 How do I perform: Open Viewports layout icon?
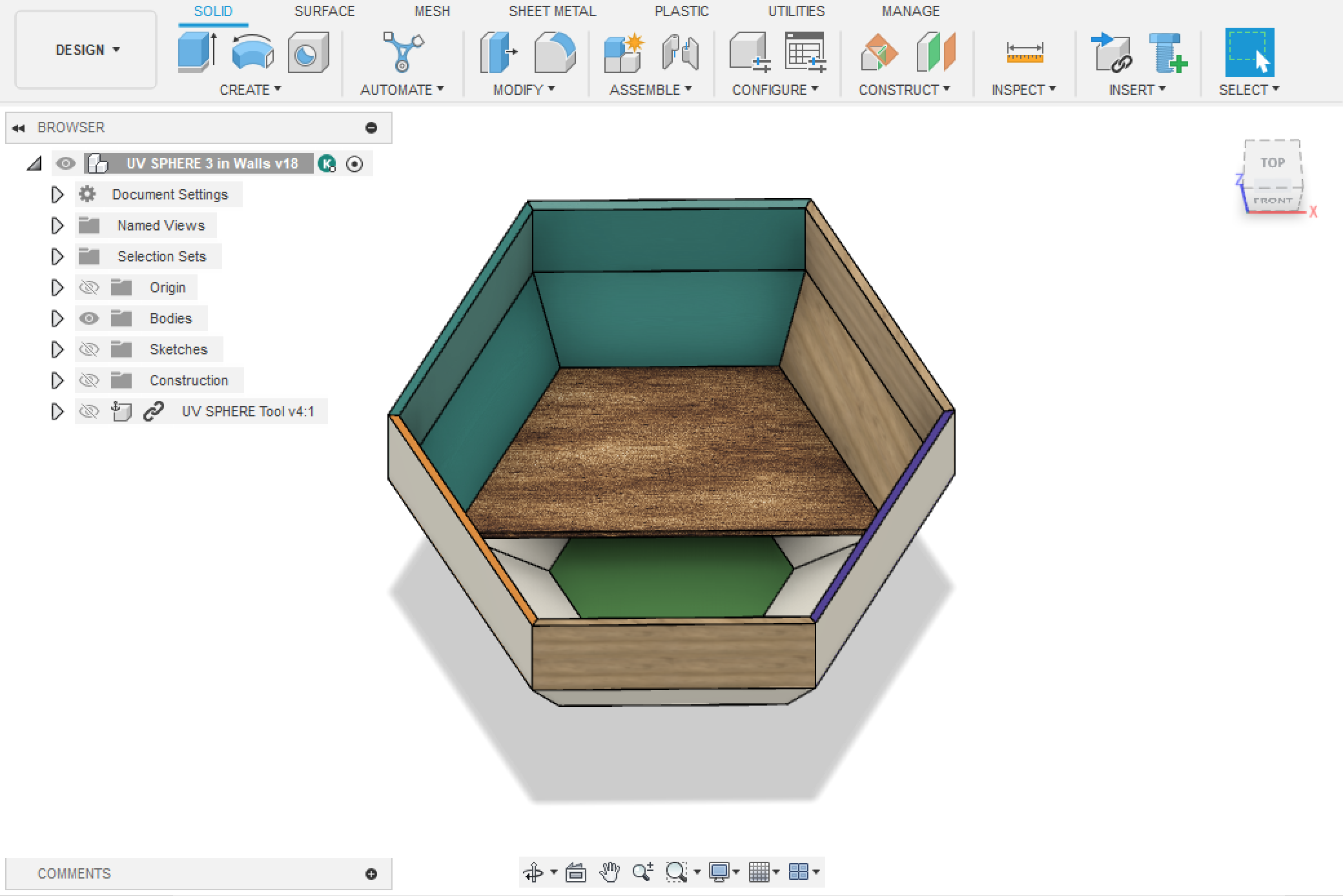pos(799,872)
